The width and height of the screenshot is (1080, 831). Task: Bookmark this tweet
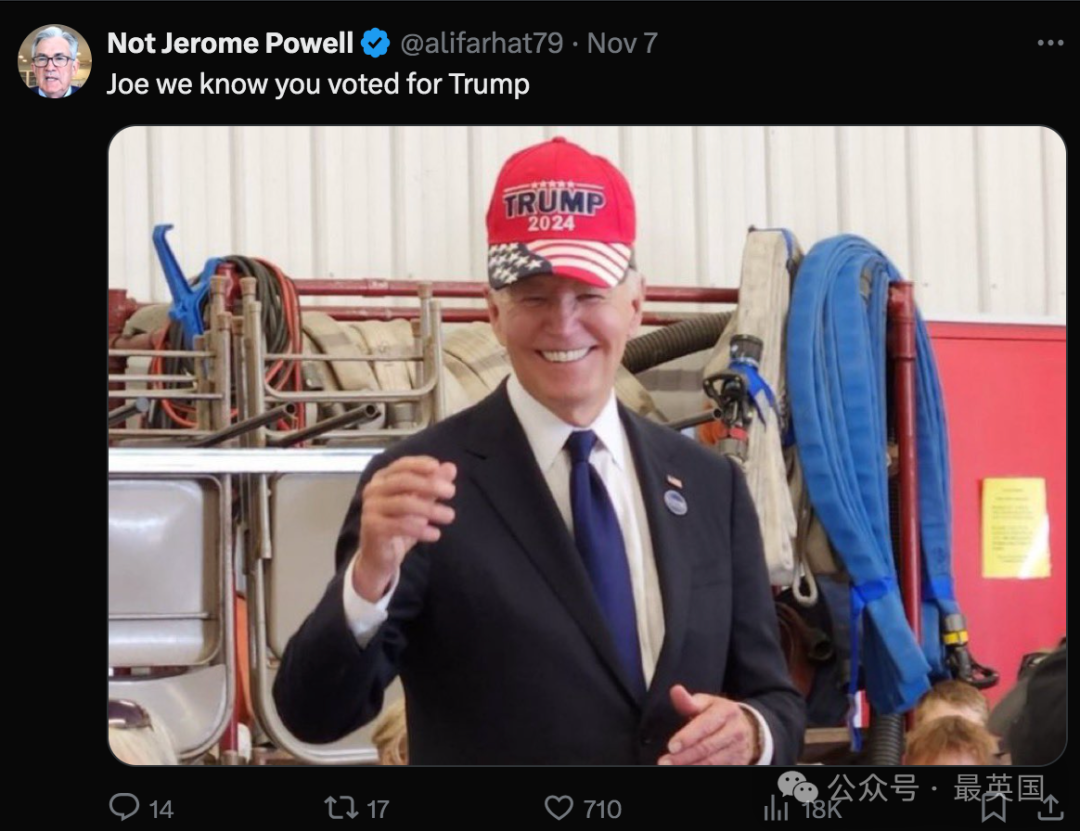tap(994, 807)
